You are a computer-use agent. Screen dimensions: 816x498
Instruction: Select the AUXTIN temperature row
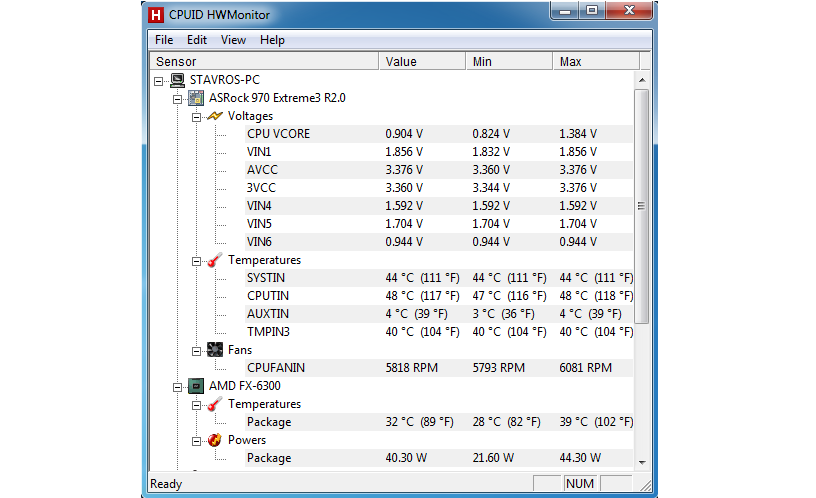439,314
